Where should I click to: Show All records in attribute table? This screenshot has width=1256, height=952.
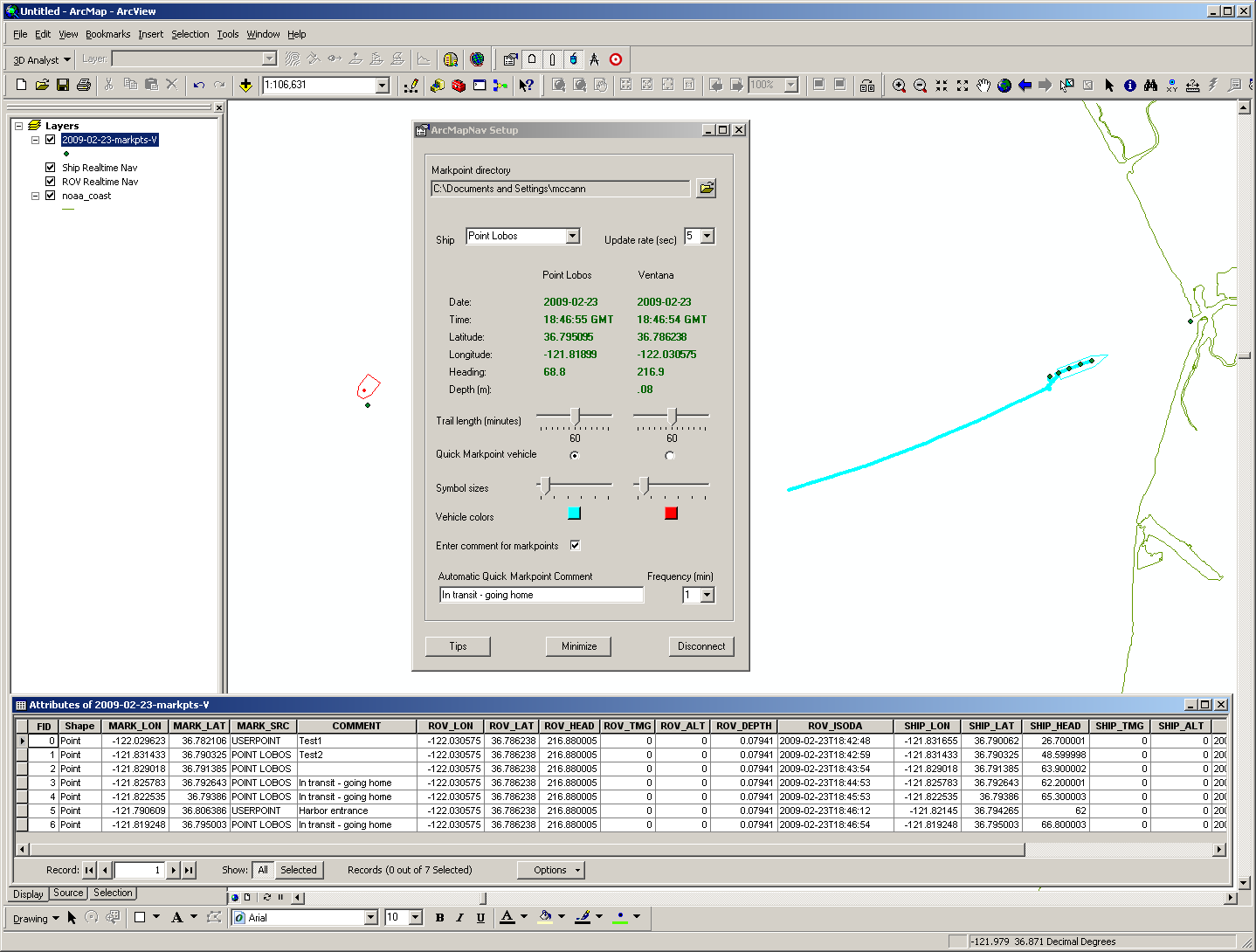(263, 870)
